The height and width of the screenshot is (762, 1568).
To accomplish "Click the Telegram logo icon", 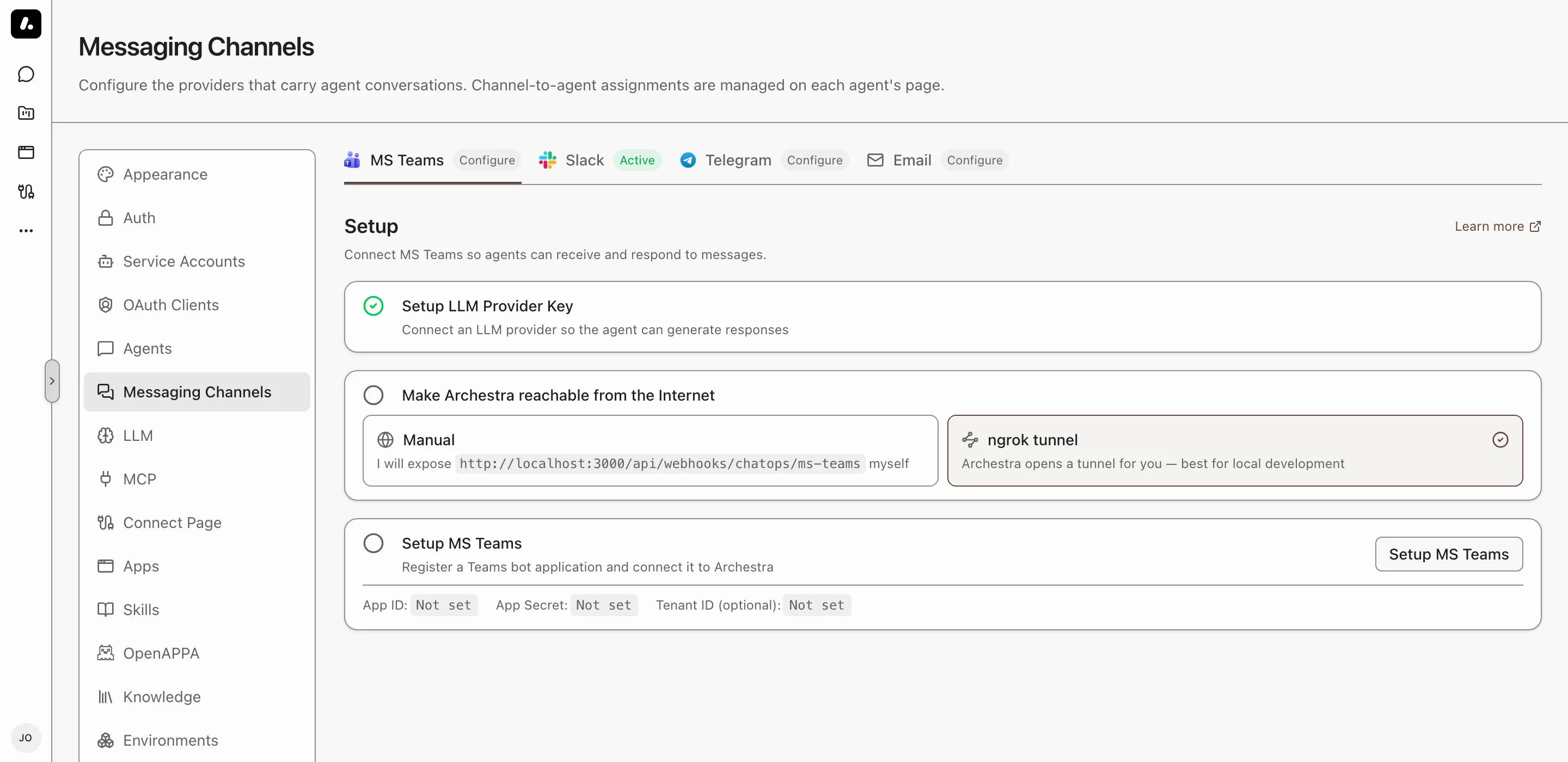I will coord(688,160).
